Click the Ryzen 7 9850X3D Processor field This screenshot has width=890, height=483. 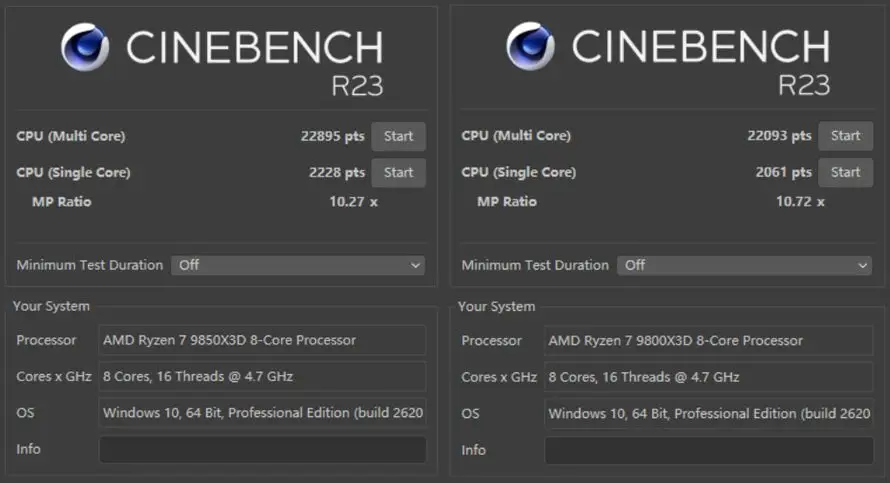262,340
